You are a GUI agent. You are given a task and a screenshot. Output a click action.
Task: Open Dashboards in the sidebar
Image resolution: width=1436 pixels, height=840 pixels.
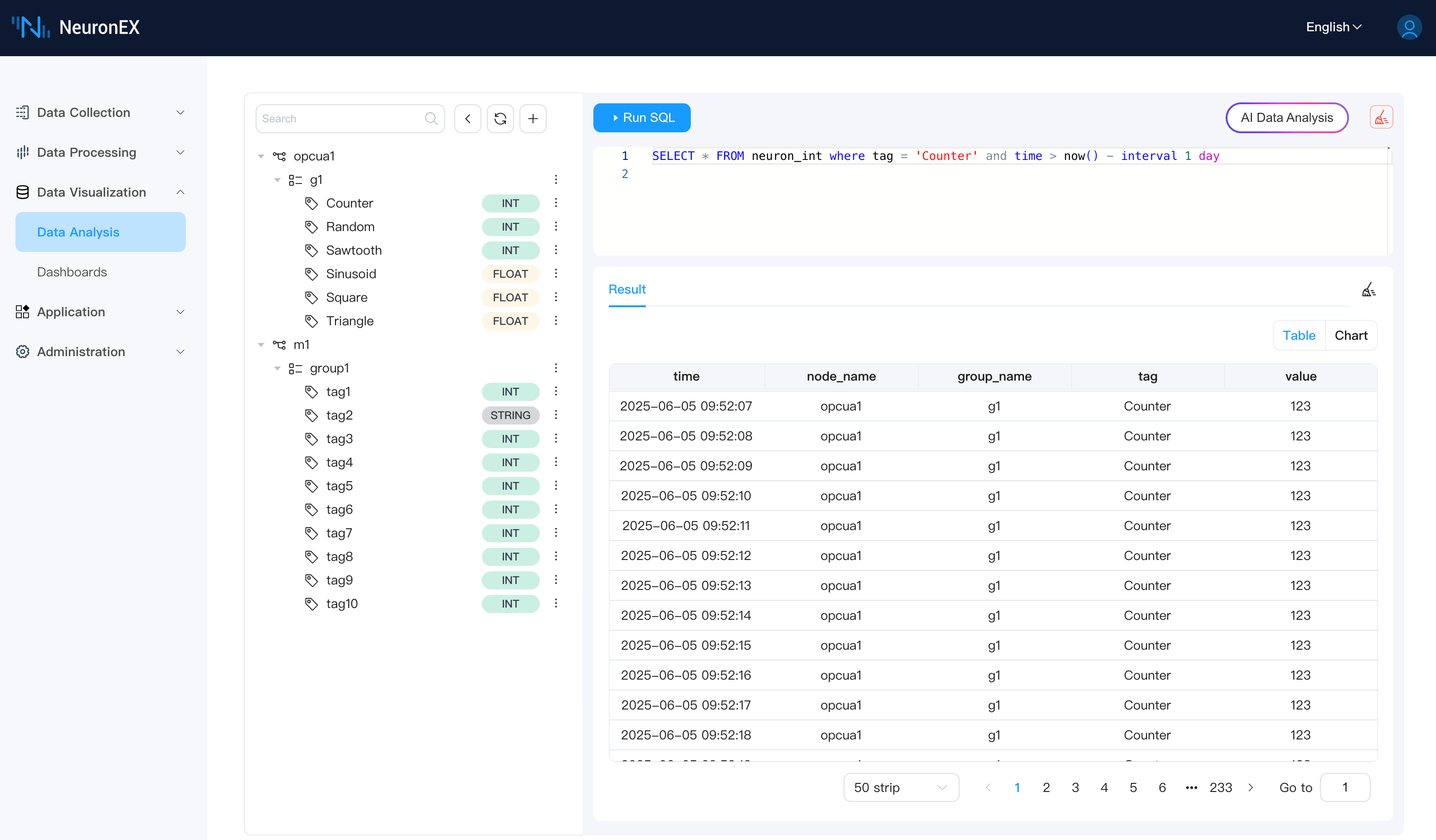(72, 272)
